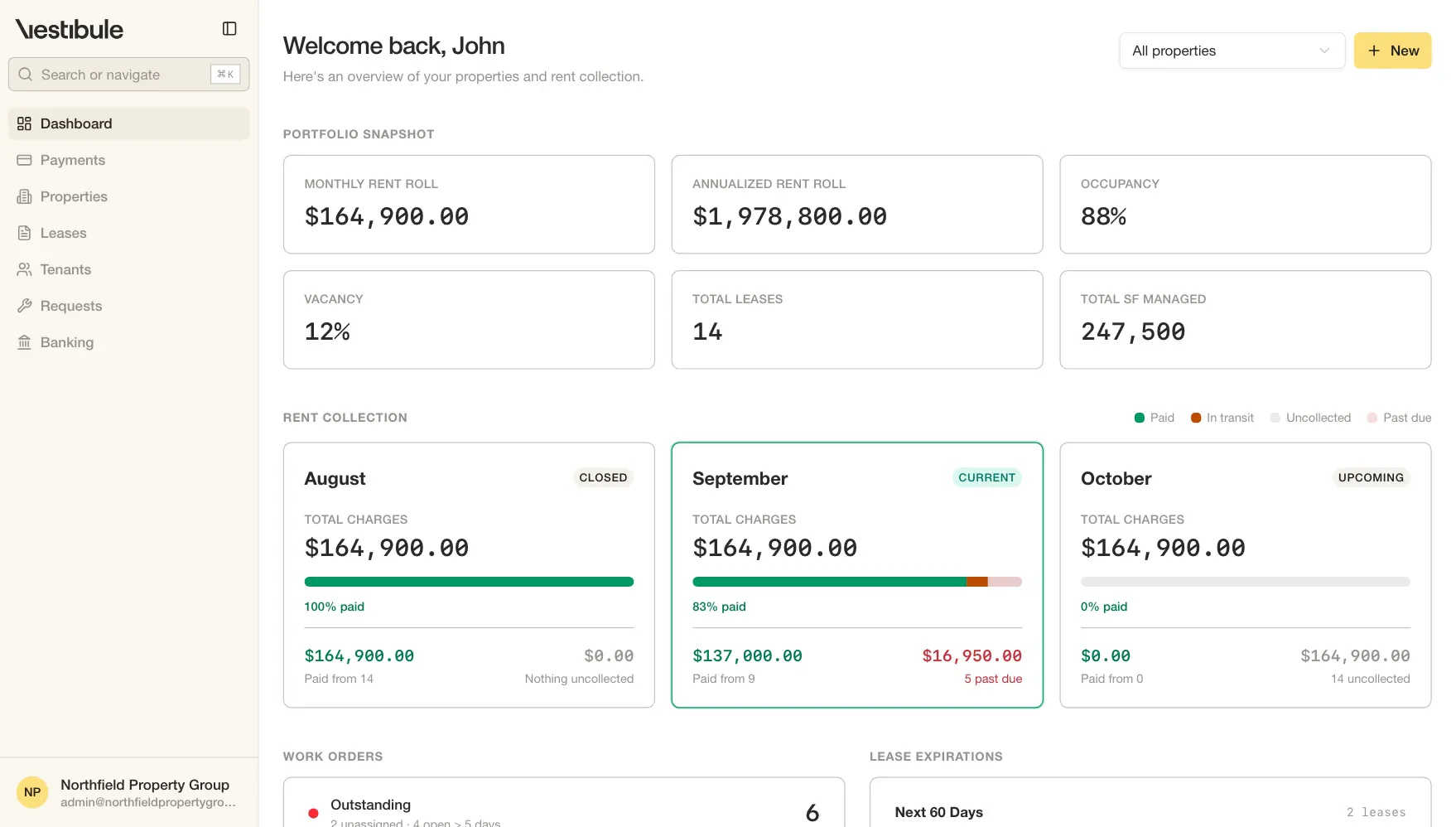Click the Vacancy 12% card

click(x=469, y=320)
